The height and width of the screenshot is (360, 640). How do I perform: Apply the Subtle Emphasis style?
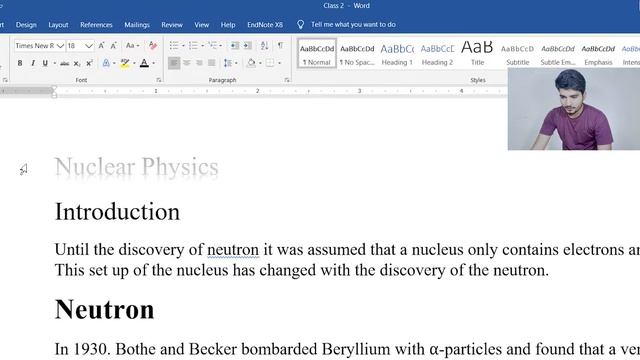(x=558, y=53)
